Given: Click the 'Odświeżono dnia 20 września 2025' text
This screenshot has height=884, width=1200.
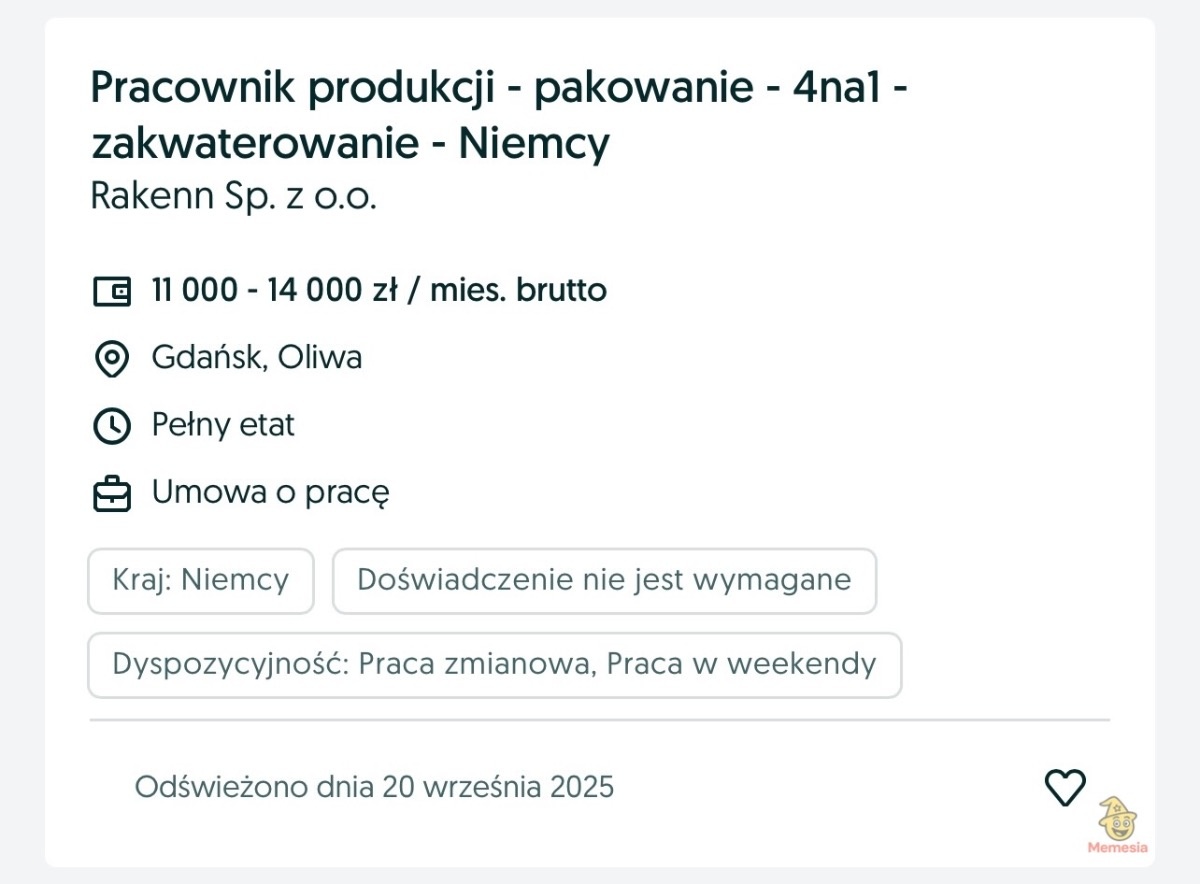Looking at the screenshot, I should tap(374, 787).
